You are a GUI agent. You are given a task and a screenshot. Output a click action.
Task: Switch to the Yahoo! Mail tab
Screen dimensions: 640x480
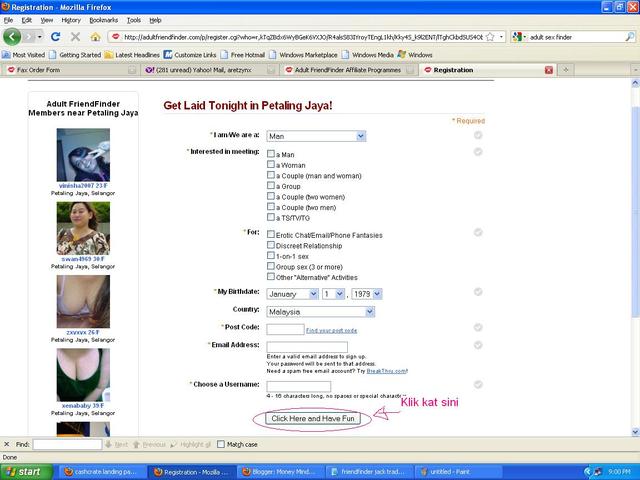210,70
